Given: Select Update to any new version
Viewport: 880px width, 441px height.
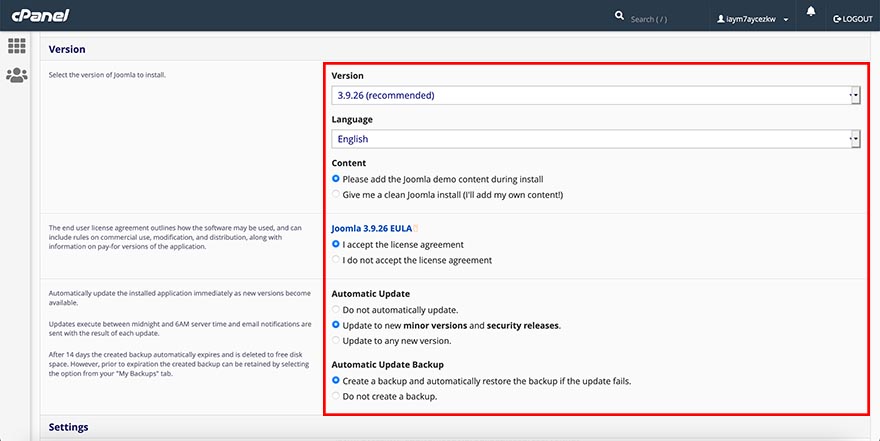Looking at the screenshot, I should click(x=336, y=340).
